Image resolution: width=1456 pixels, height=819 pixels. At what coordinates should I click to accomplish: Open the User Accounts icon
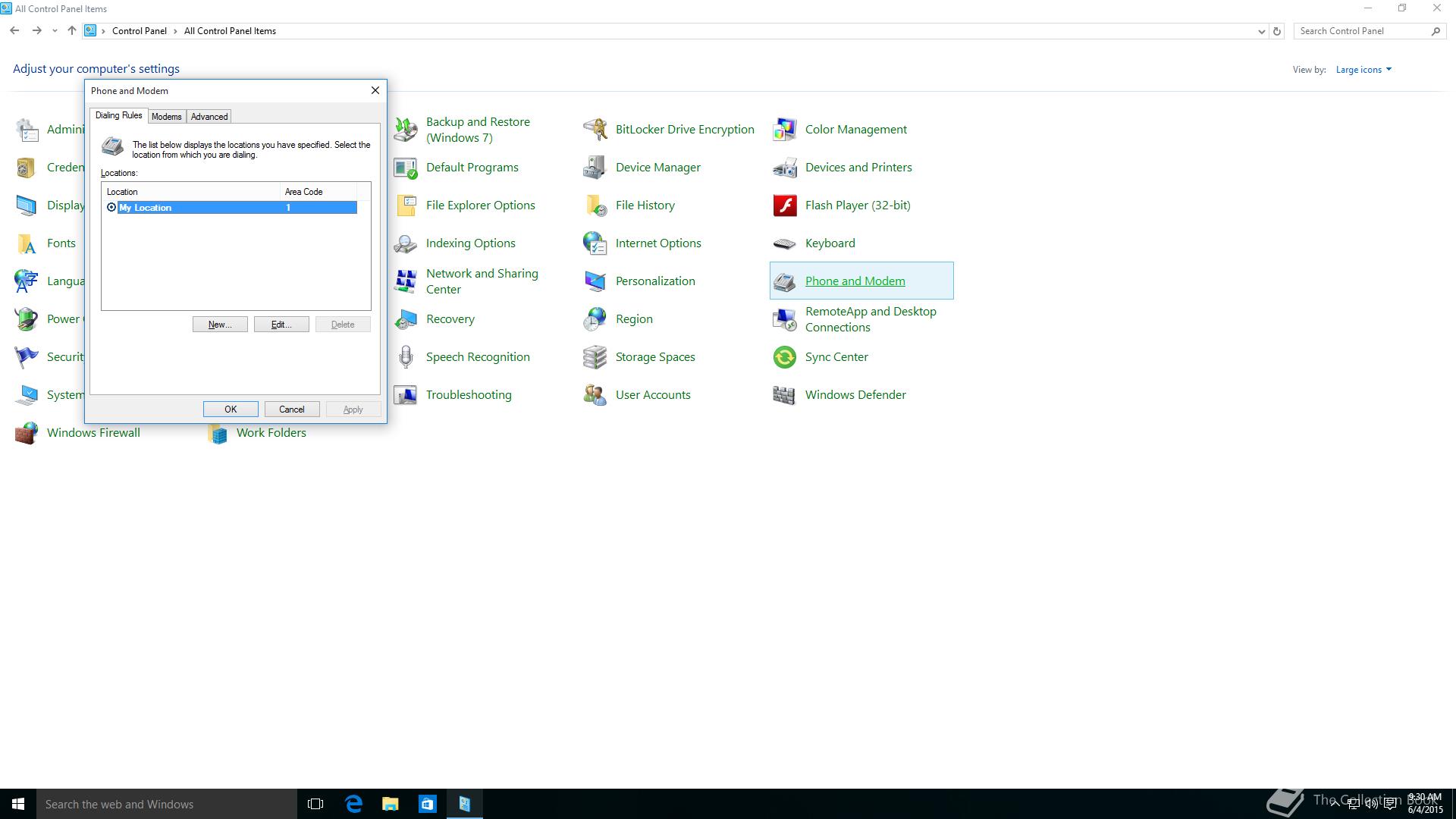tap(595, 395)
